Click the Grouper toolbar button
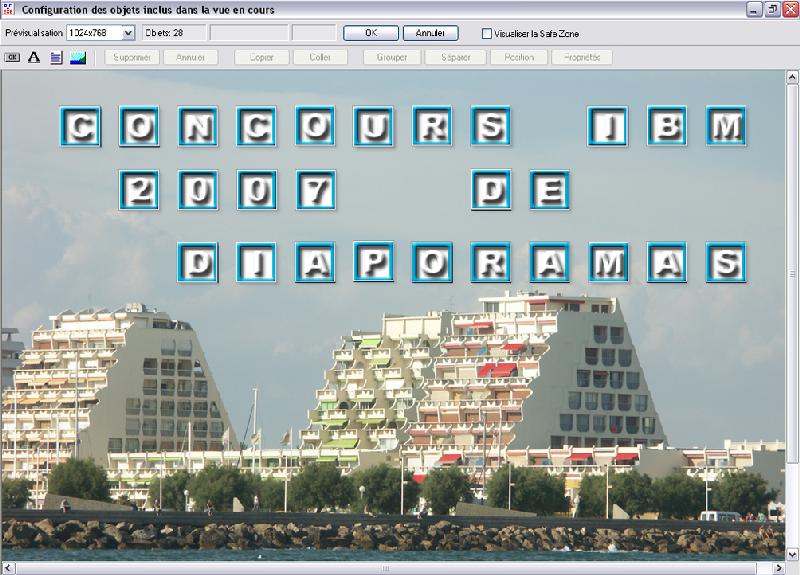 [392, 57]
